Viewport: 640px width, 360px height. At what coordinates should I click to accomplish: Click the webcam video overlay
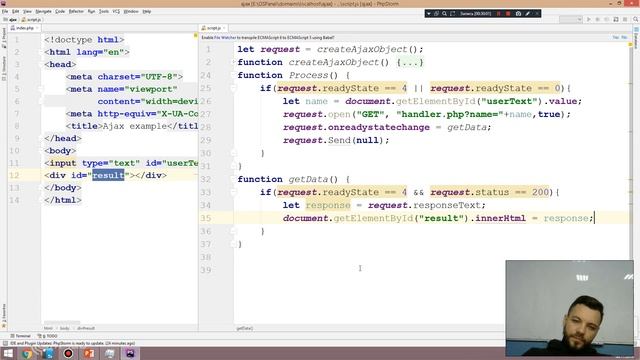pos(569,308)
